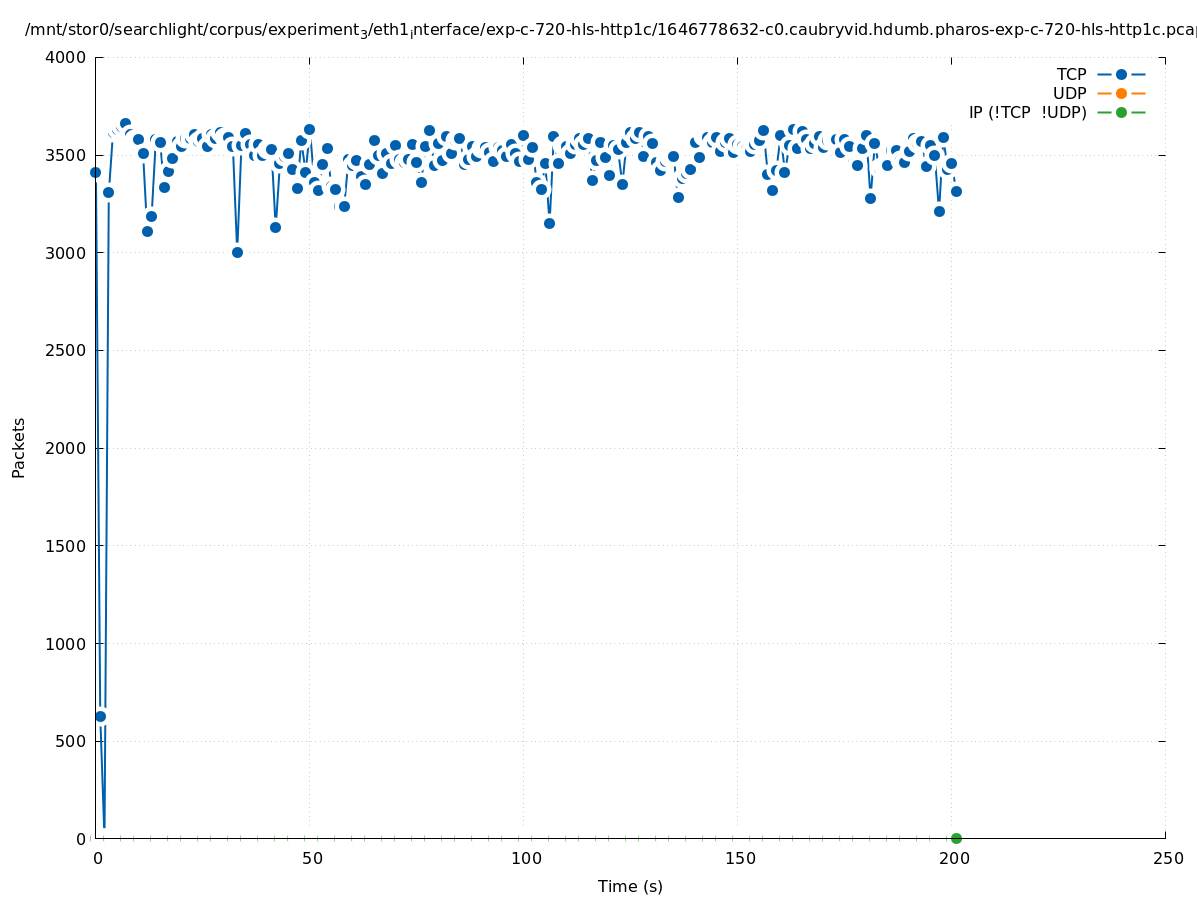
Task: Select the UDP legend label
Action: [x=1069, y=93]
